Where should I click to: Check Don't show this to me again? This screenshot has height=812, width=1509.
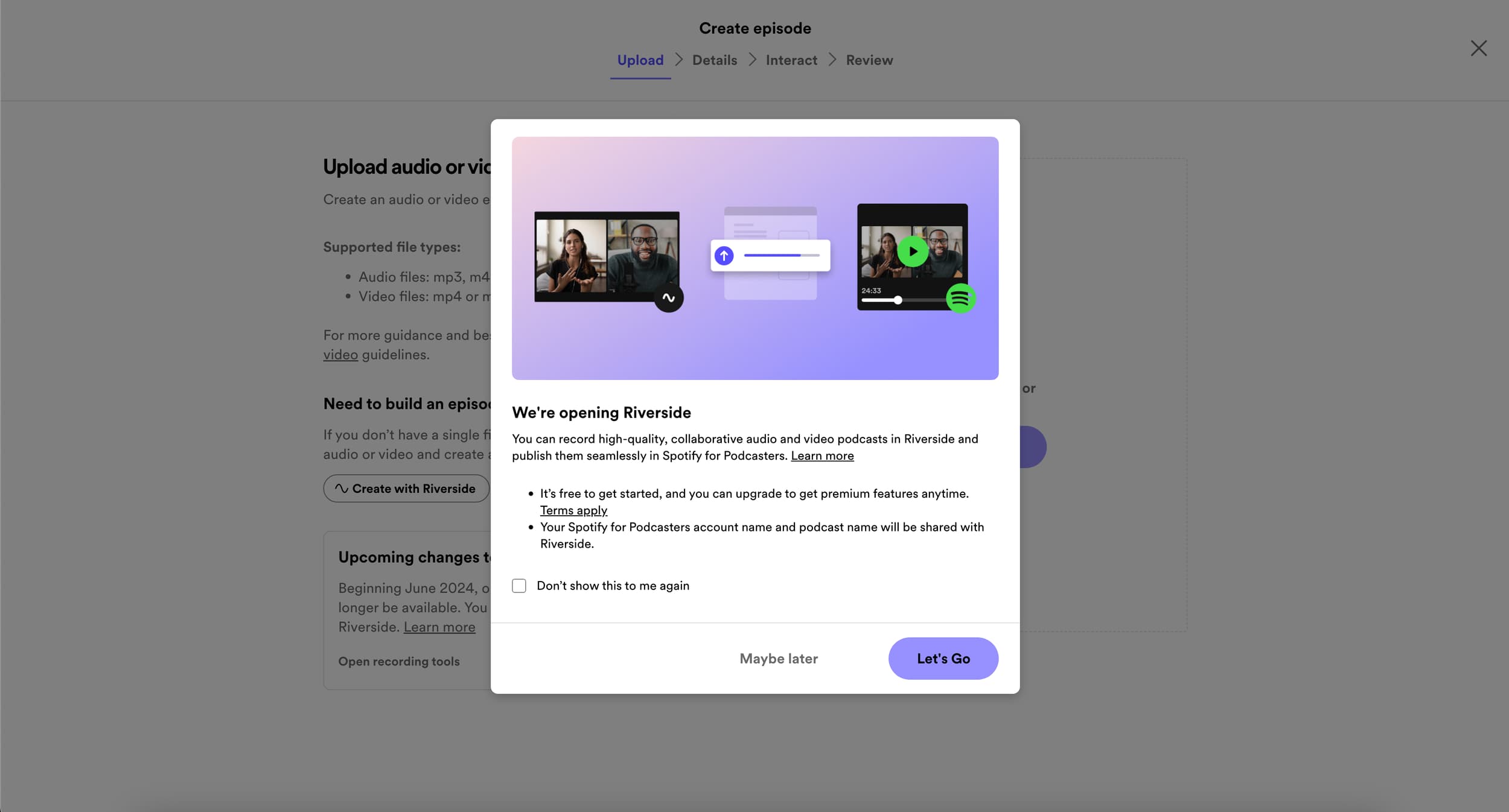coord(519,586)
